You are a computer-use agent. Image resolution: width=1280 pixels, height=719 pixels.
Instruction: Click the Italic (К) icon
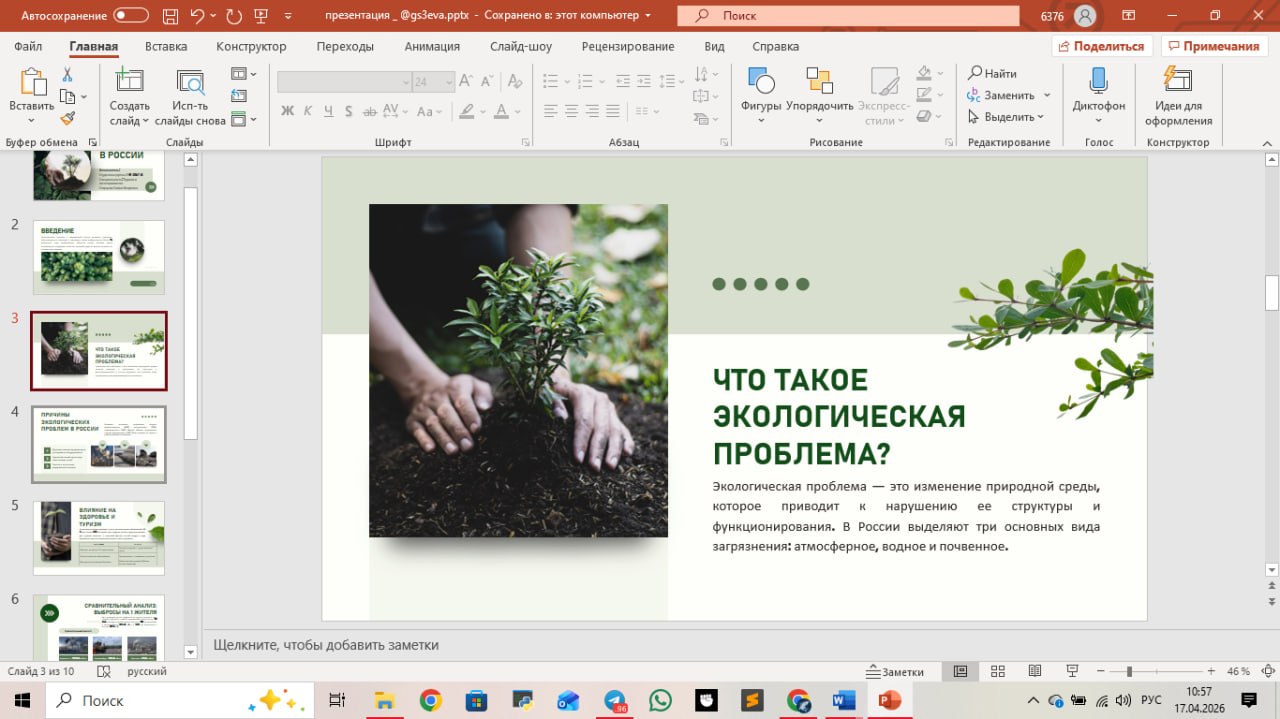coord(308,111)
